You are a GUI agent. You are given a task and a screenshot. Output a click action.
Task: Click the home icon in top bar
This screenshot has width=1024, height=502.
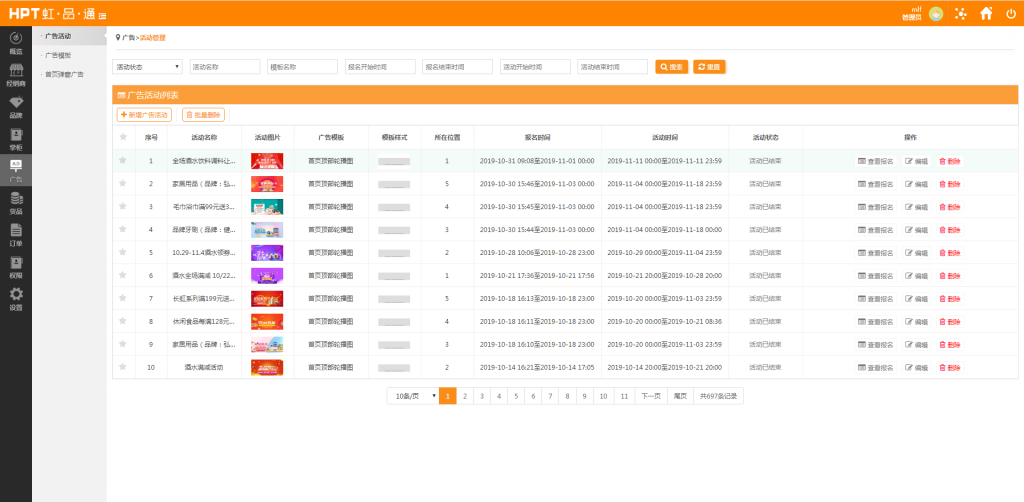(986, 13)
